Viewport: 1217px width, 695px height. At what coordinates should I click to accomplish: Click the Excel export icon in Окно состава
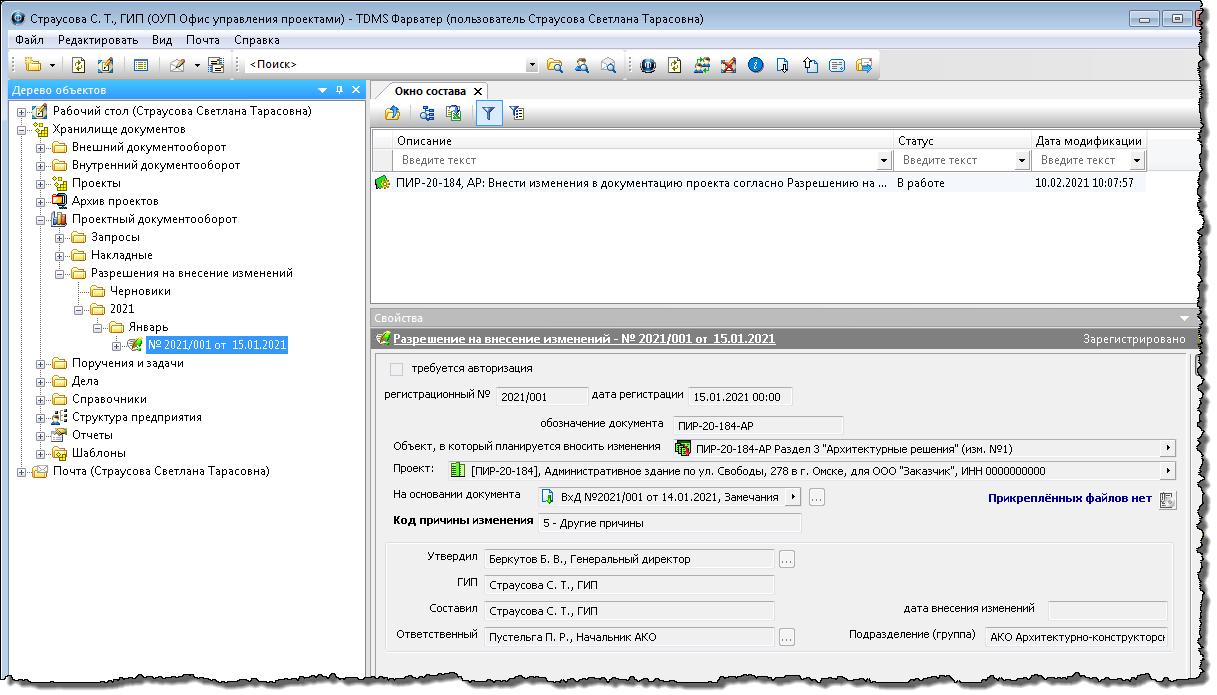coord(453,114)
